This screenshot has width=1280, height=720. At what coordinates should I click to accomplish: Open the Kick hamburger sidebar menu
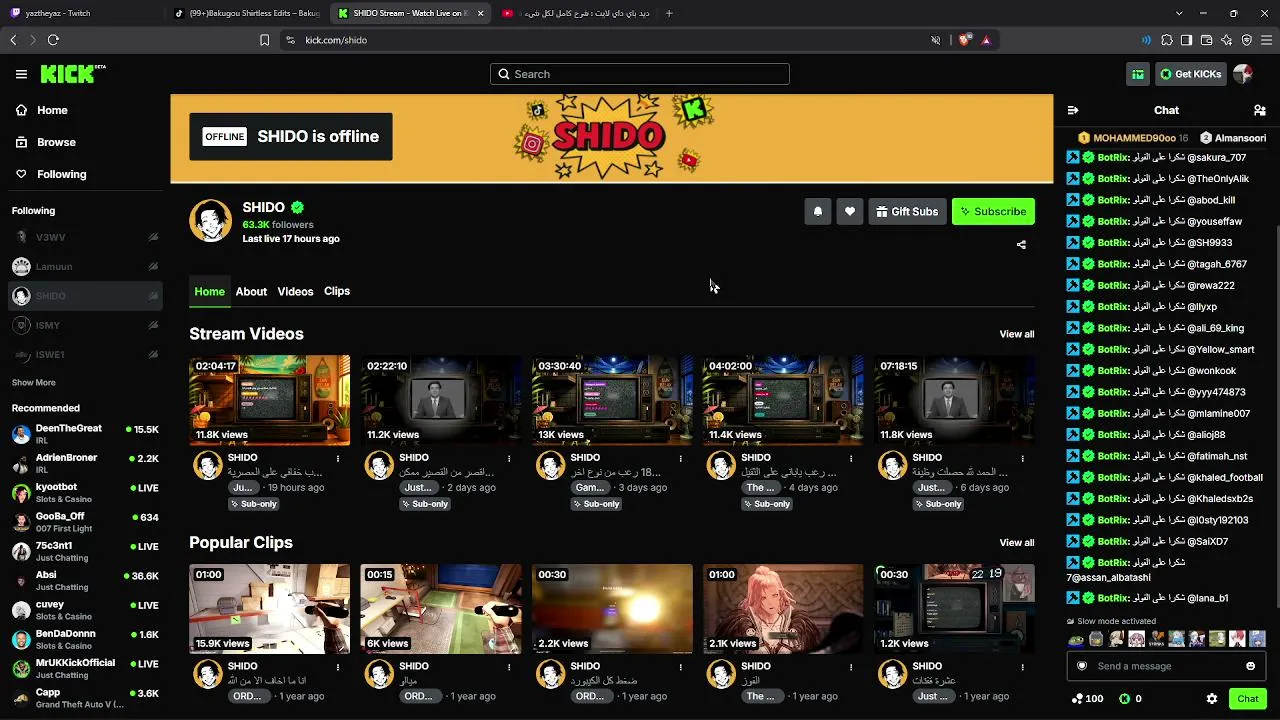point(21,74)
